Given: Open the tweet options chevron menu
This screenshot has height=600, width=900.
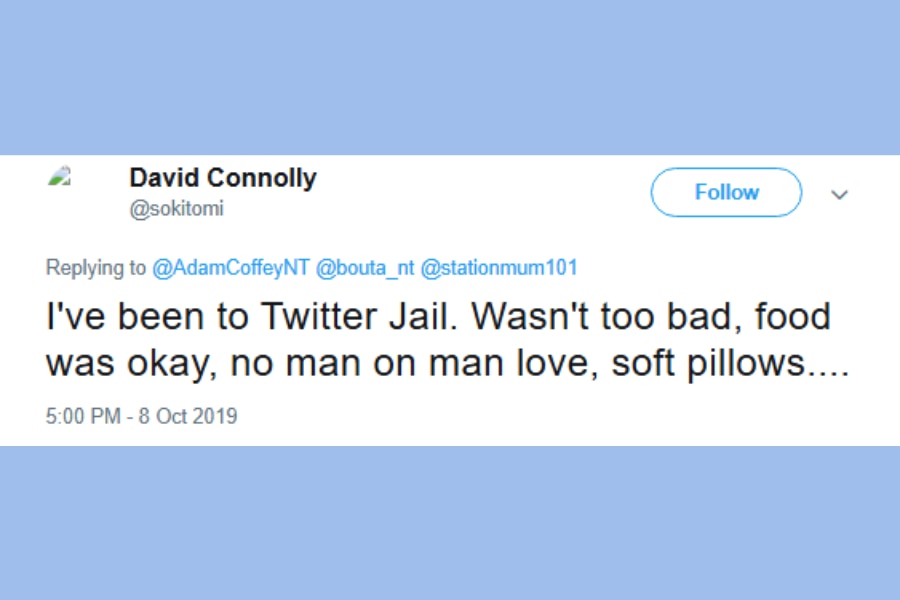Looking at the screenshot, I should point(840,194).
